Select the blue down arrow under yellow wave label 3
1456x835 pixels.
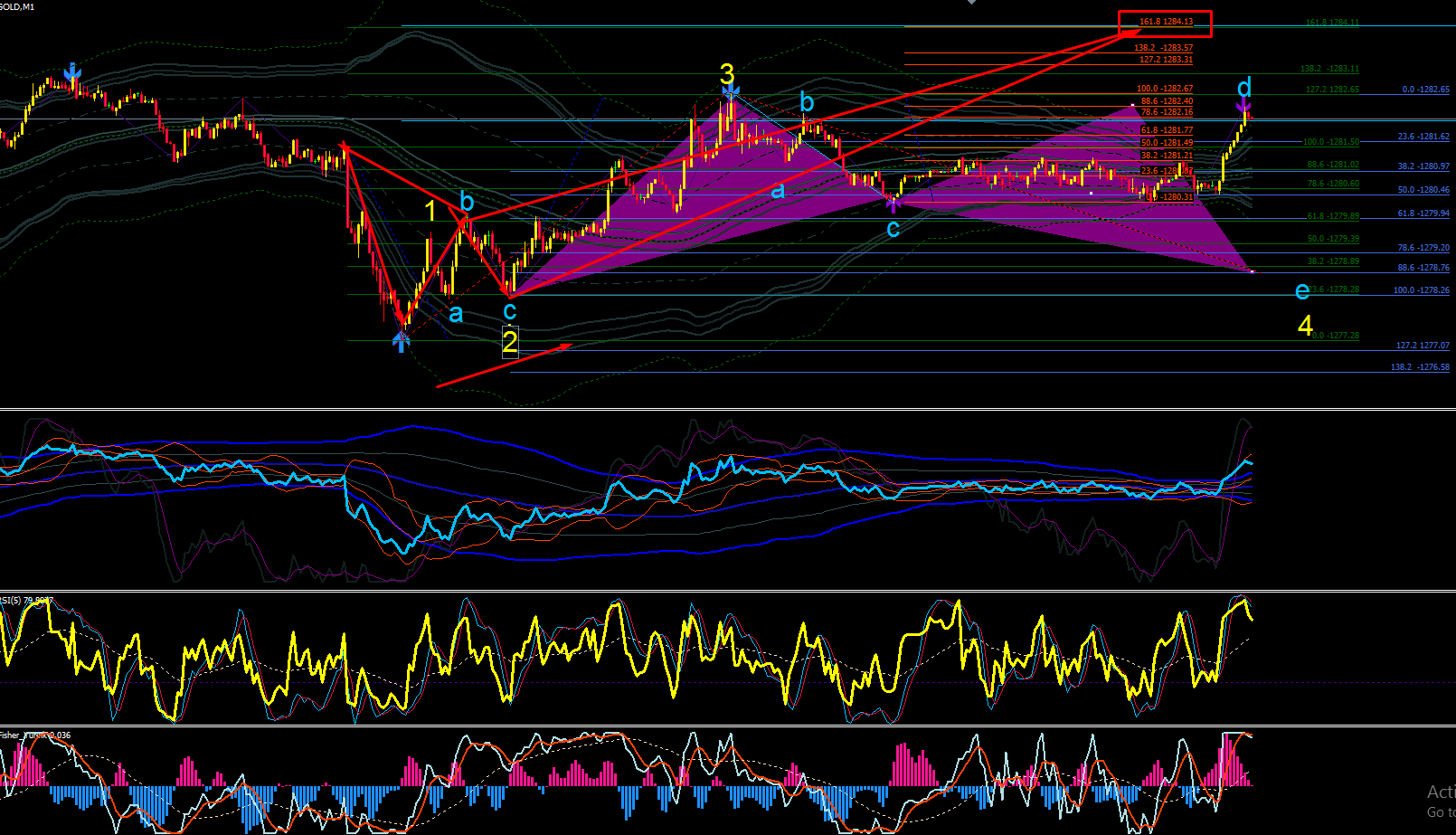point(731,91)
